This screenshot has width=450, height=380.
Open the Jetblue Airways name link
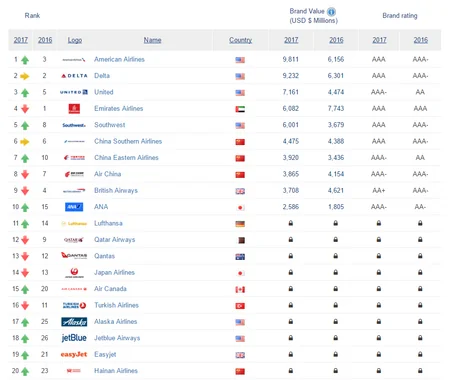[117, 338]
